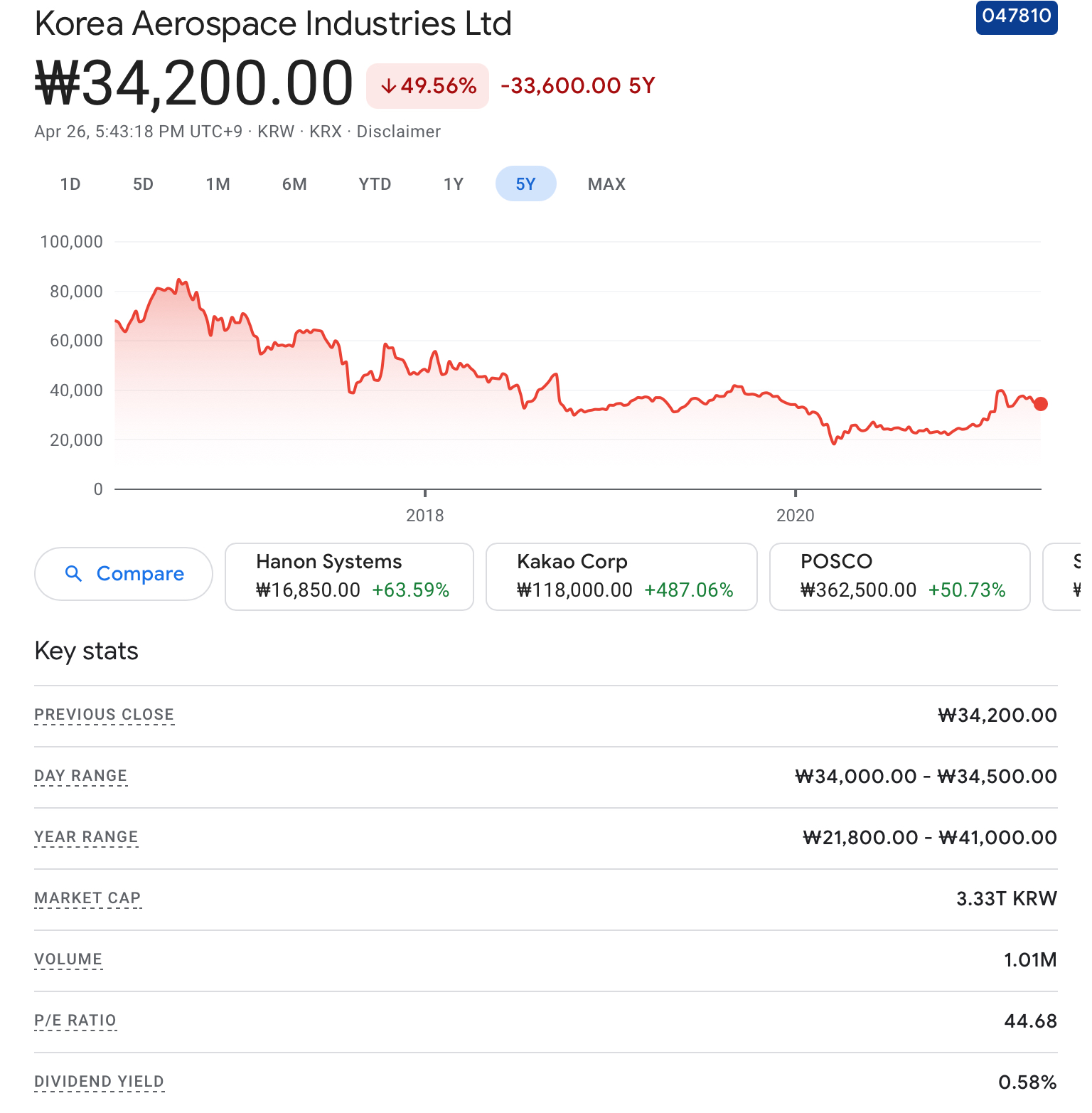Click the red endpoint dot on chart
Viewport: 1092px width, 1113px height.
coord(1041,404)
